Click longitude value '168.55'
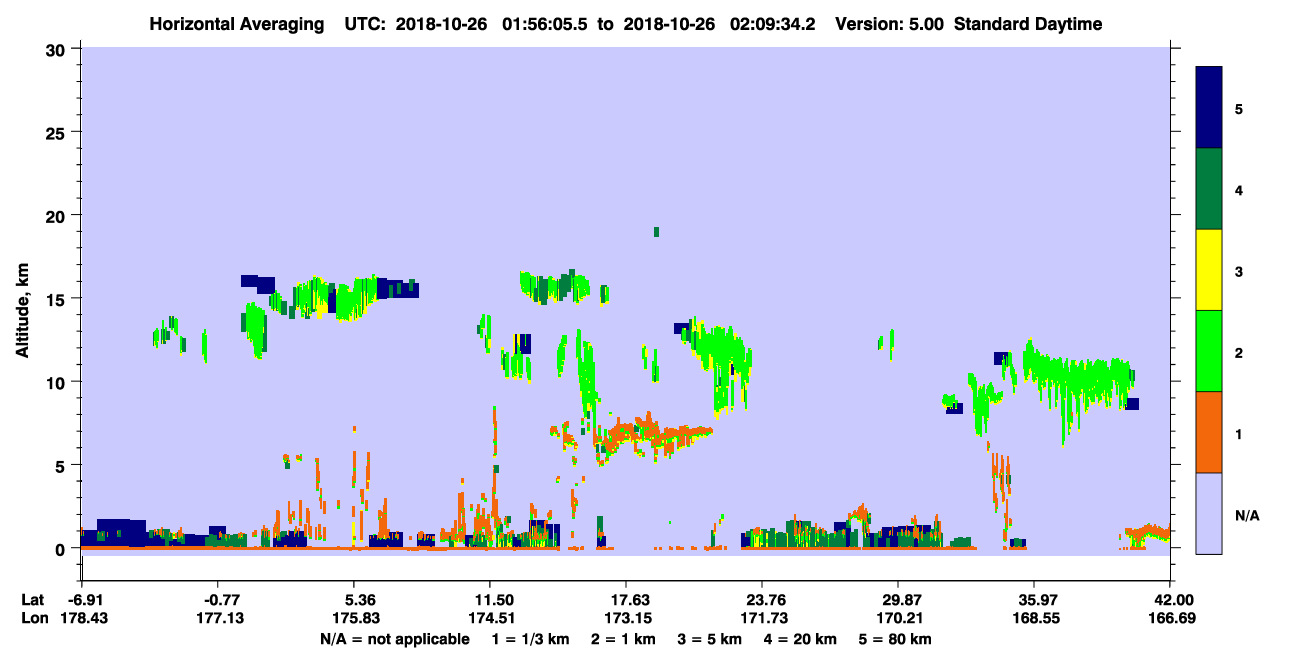The width and height of the screenshot is (1300, 667). pos(1035,619)
